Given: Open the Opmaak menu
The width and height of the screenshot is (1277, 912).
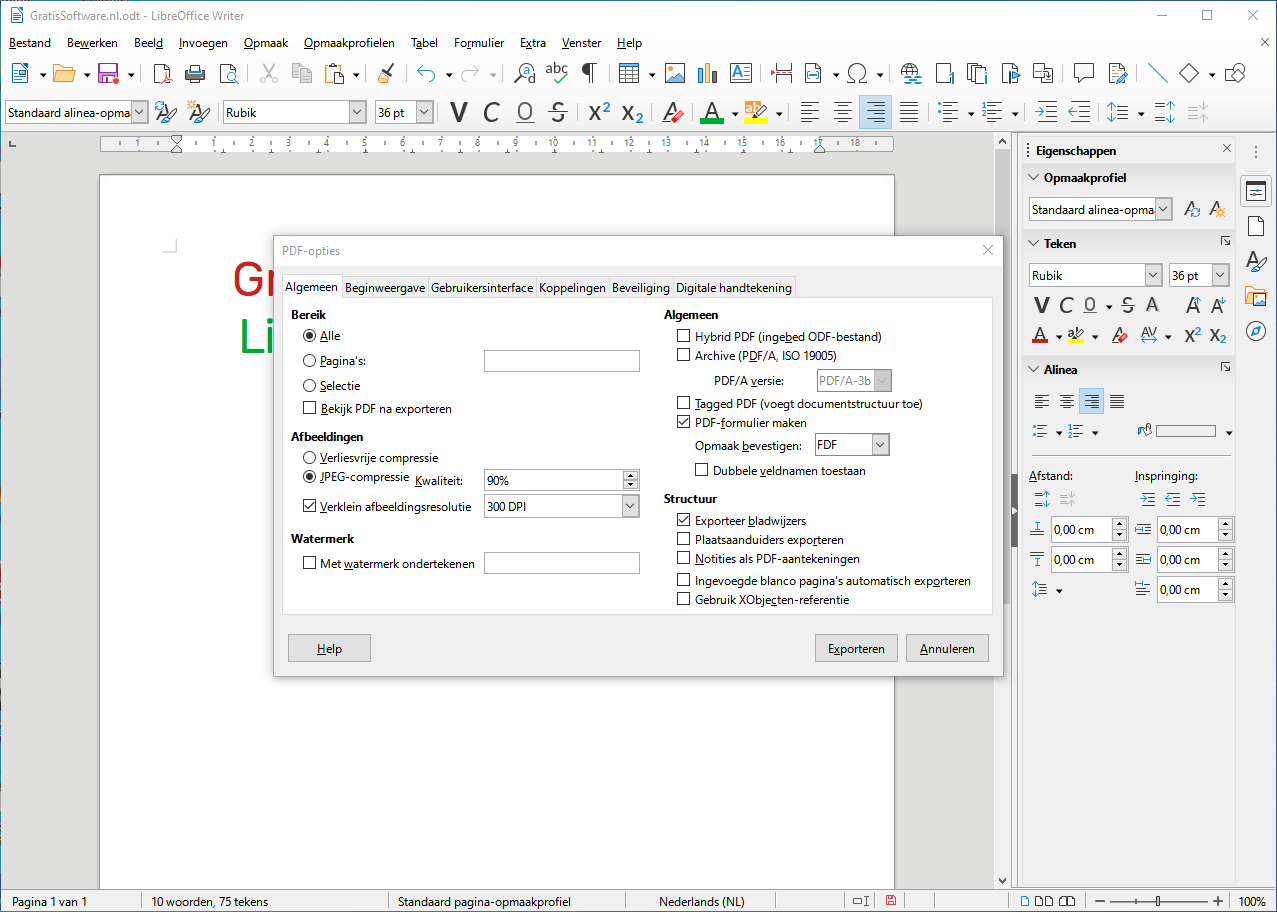Looking at the screenshot, I should pyautogui.click(x=266, y=43).
